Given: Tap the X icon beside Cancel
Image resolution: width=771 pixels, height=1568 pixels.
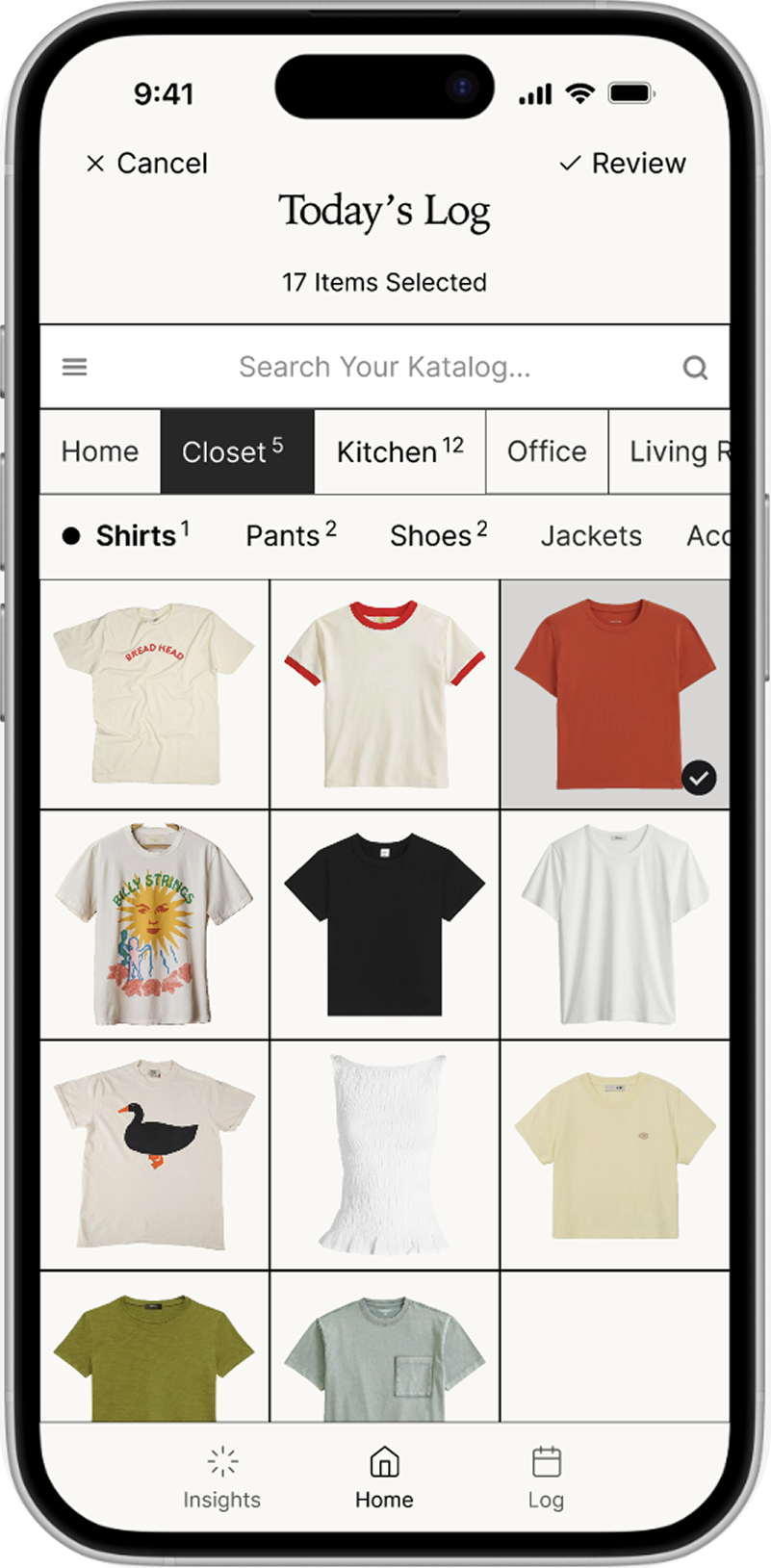Looking at the screenshot, I should tap(94, 164).
